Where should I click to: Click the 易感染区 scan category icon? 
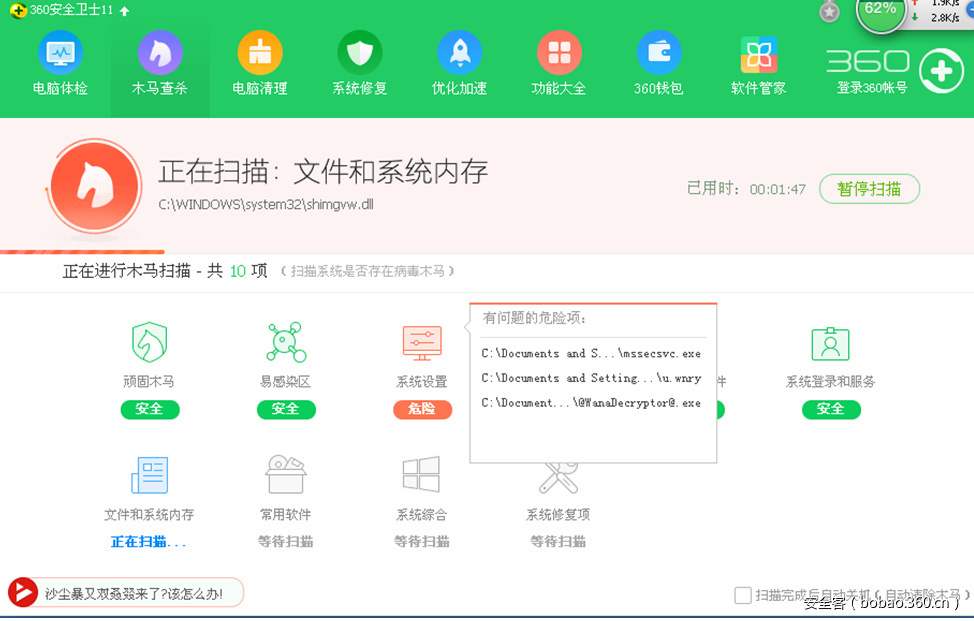coord(286,343)
